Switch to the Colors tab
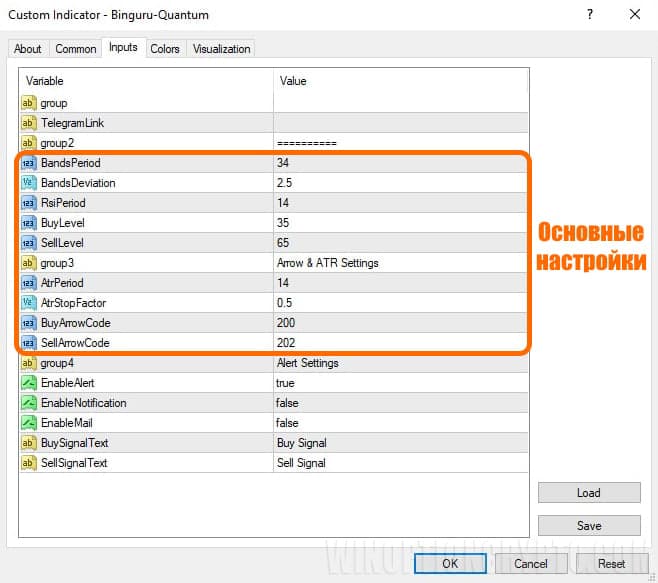 coord(165,49)
